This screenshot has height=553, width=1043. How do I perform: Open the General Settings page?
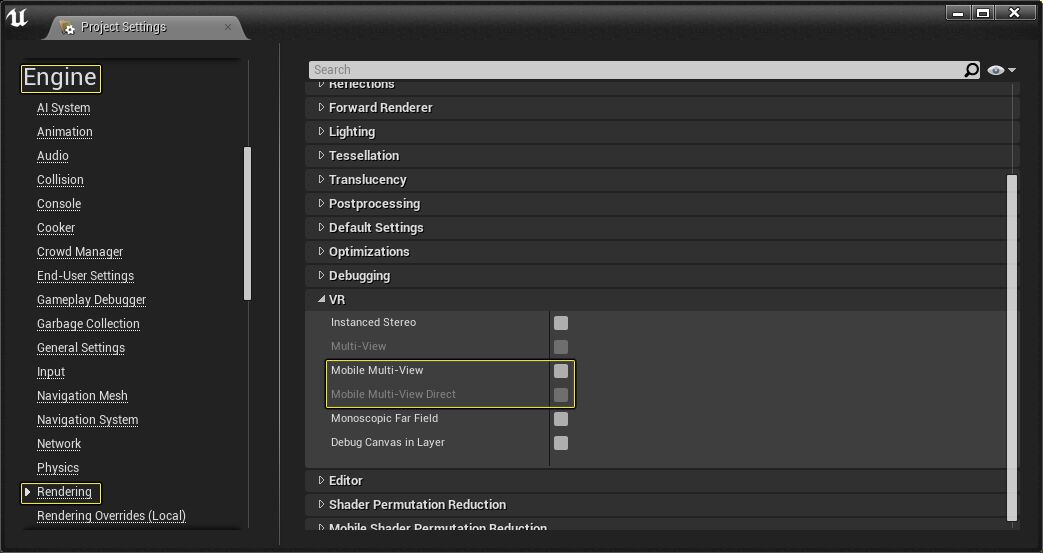click(80, 347)
